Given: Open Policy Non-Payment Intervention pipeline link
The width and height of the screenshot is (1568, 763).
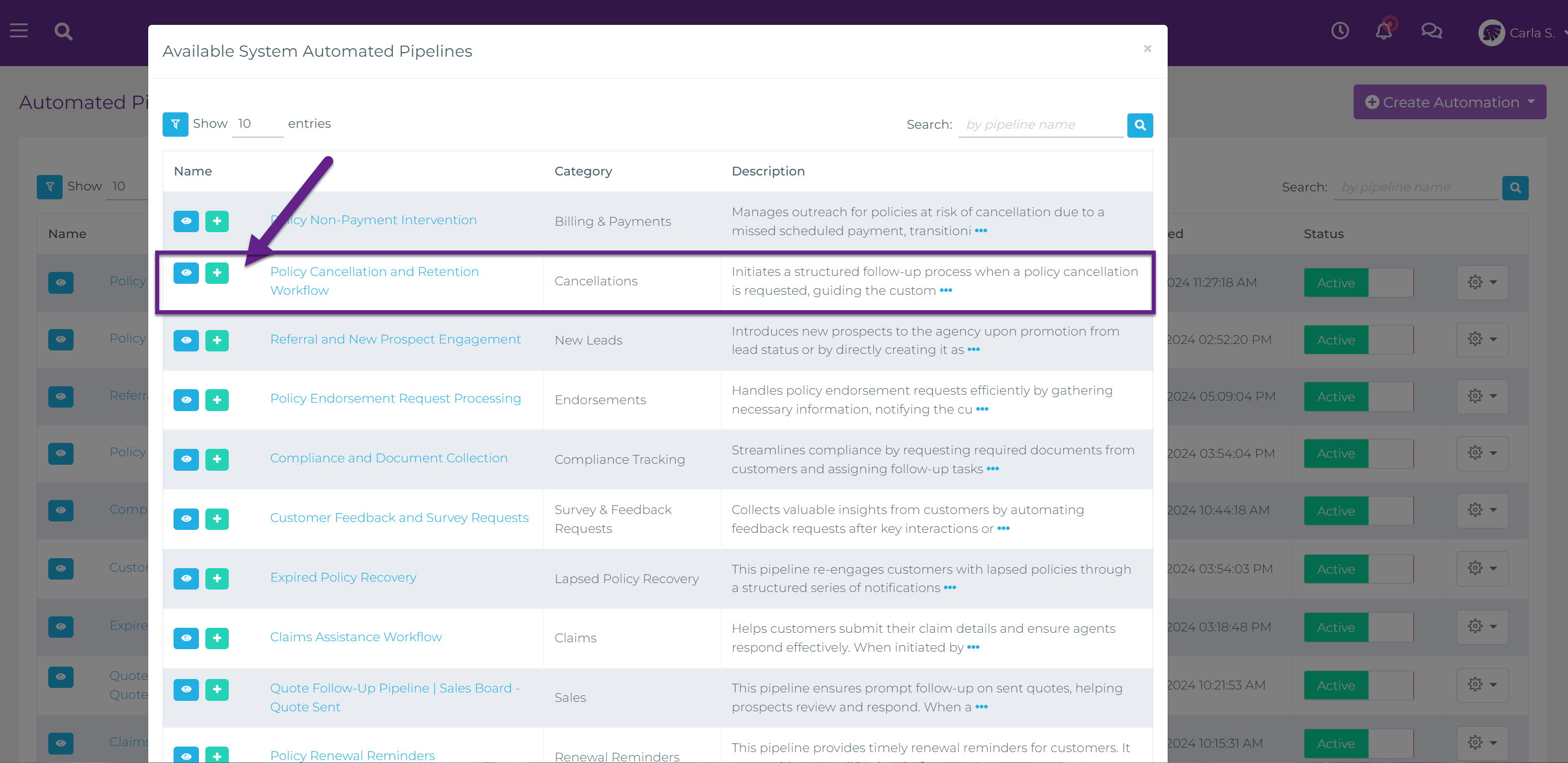Looking at the screenshot, I should click(x=373, y=220).
